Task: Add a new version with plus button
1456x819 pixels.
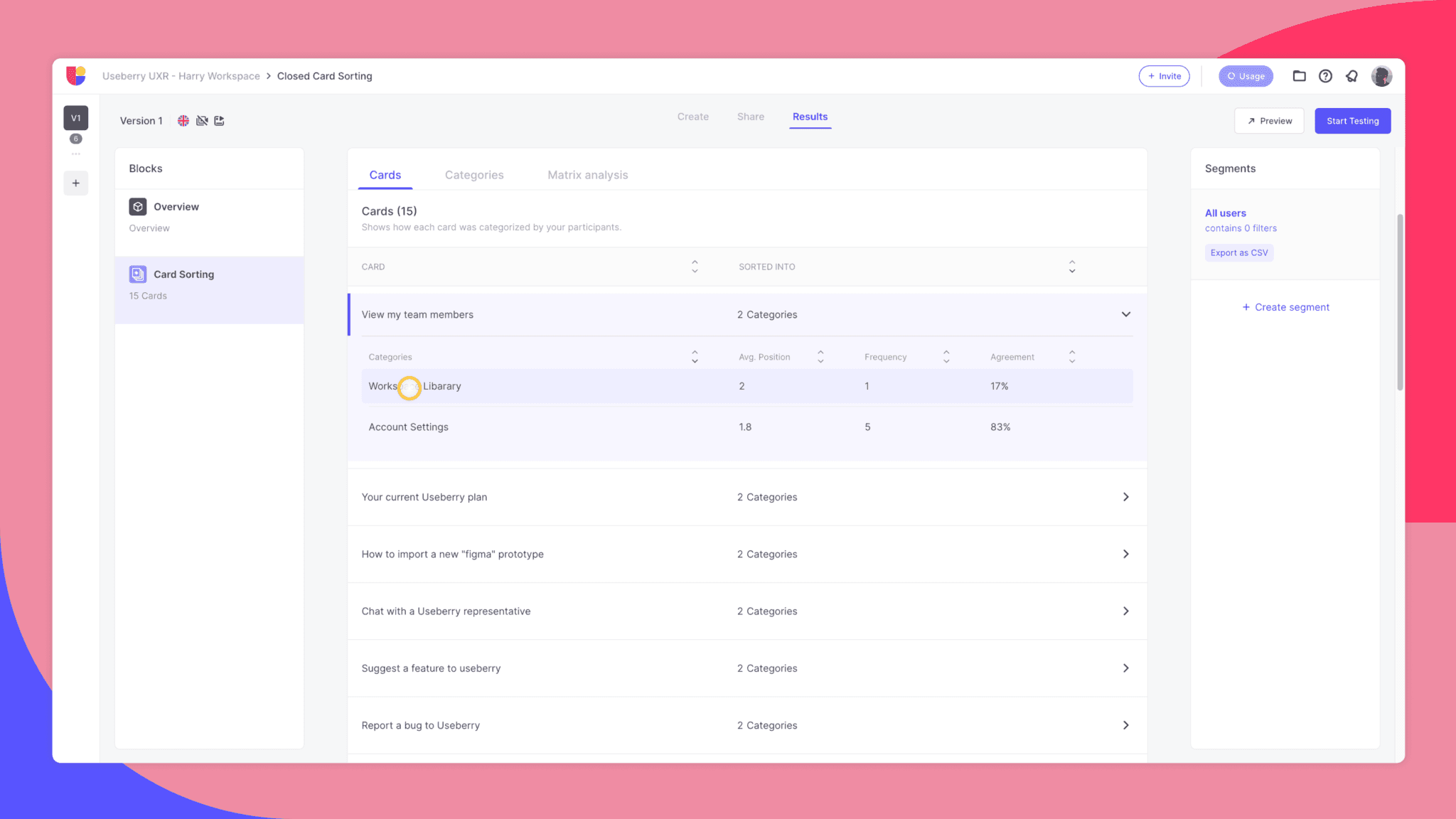Action: pyautogui.click(x=76, y=183)
